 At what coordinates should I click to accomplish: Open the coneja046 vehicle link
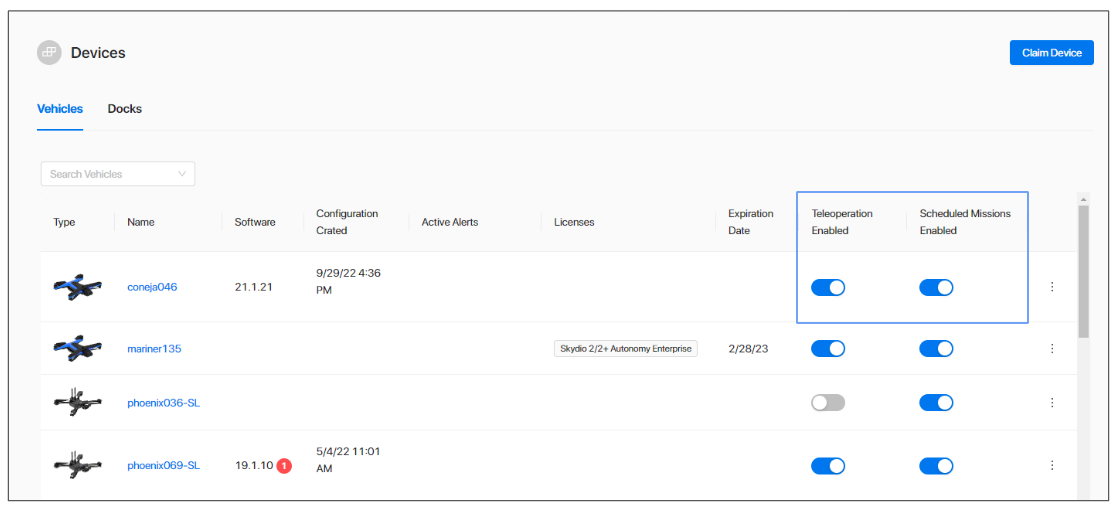(x=152, y=287)
